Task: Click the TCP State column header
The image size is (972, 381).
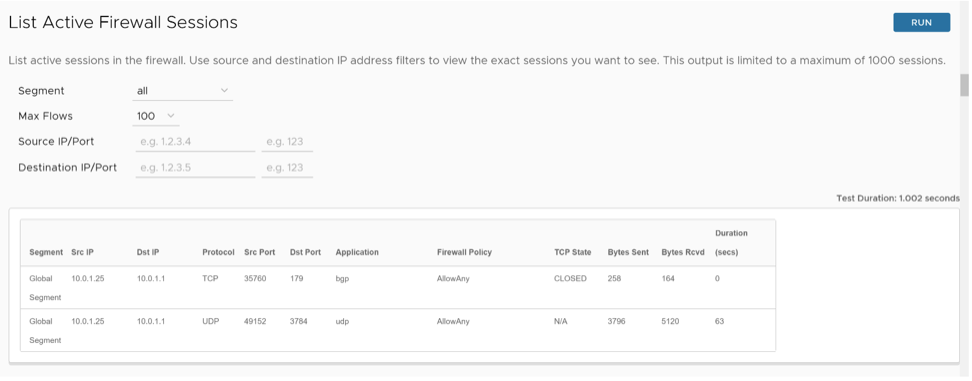Action: (573, 252)
